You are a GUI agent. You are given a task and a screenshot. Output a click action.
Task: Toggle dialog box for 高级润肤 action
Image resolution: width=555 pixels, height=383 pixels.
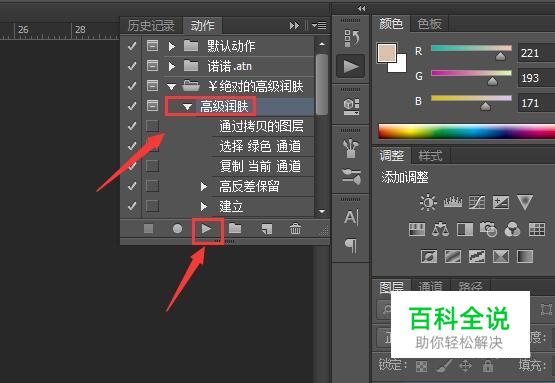[x=152, y=105]
